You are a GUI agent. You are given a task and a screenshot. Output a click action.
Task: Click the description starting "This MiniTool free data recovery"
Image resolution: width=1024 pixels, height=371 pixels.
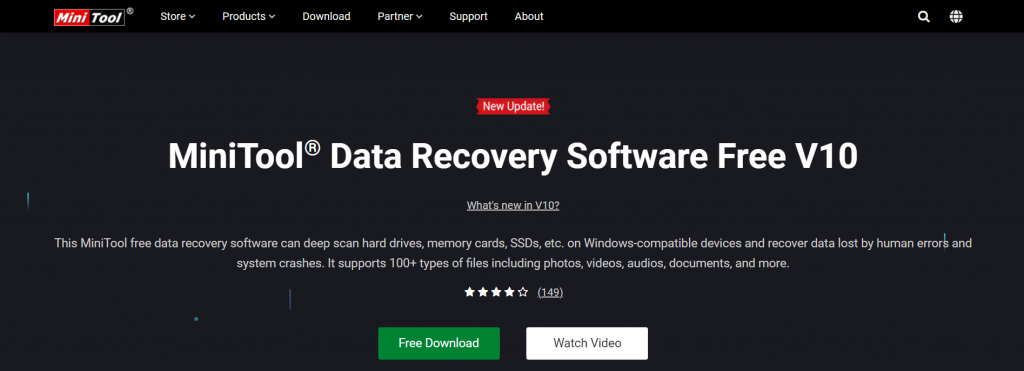(513, 253)
